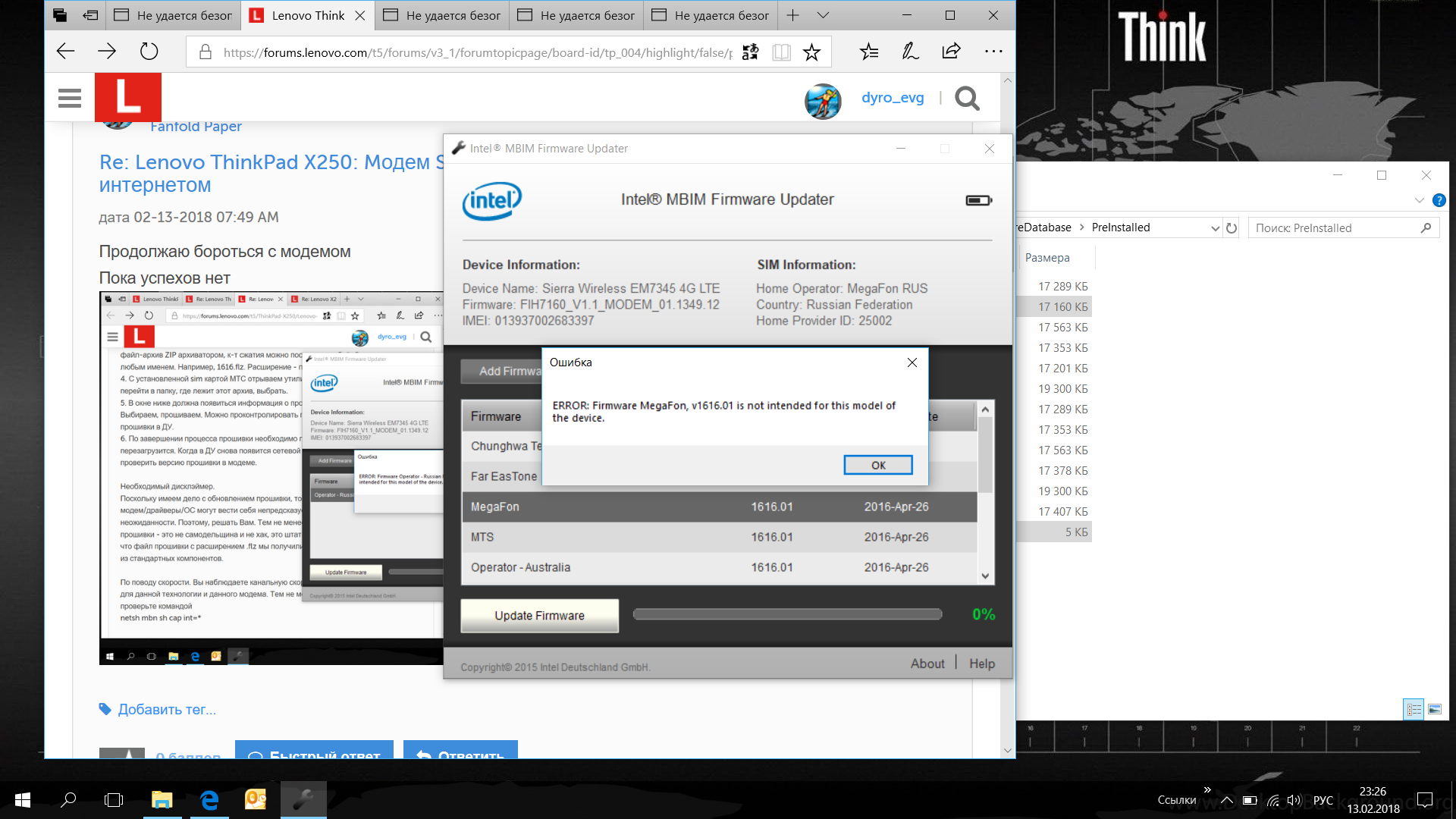Screen dimensions: 1456x819
Task: Open the Edge settings and more menu
Action: pyautogui.click(x=993, y=52)
